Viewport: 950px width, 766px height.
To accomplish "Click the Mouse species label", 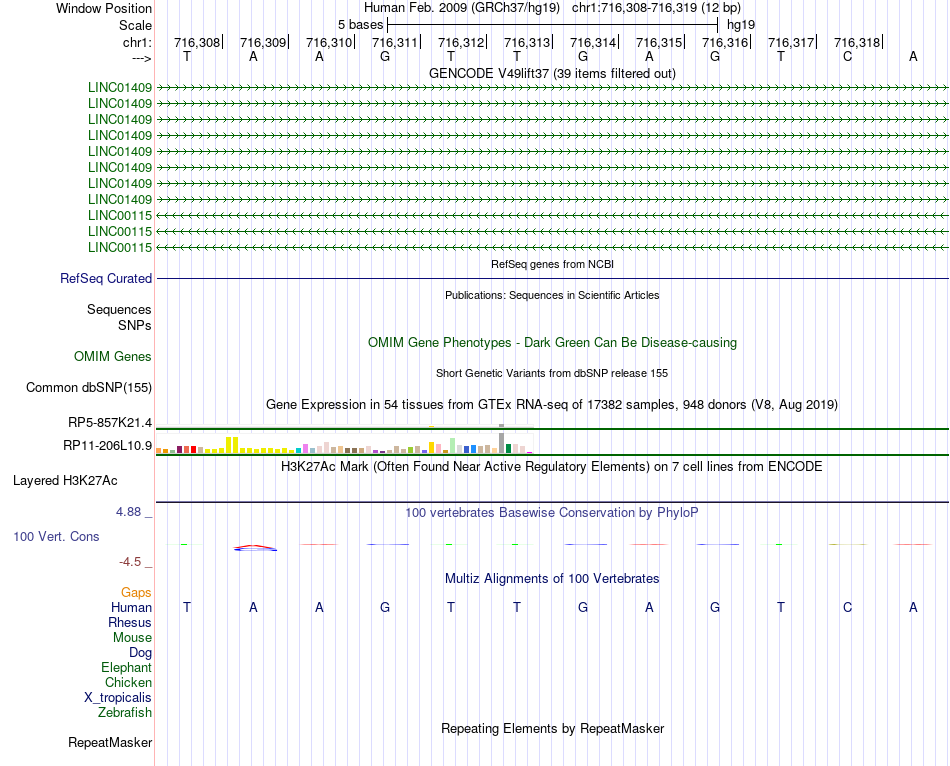I will click(x=132, y=638).
